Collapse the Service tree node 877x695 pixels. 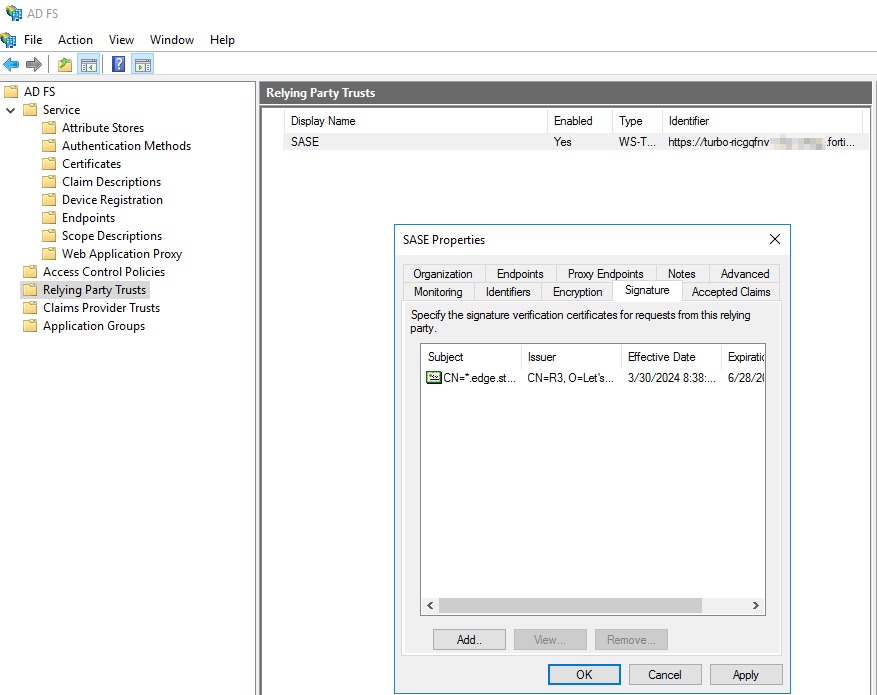(11, 110)
